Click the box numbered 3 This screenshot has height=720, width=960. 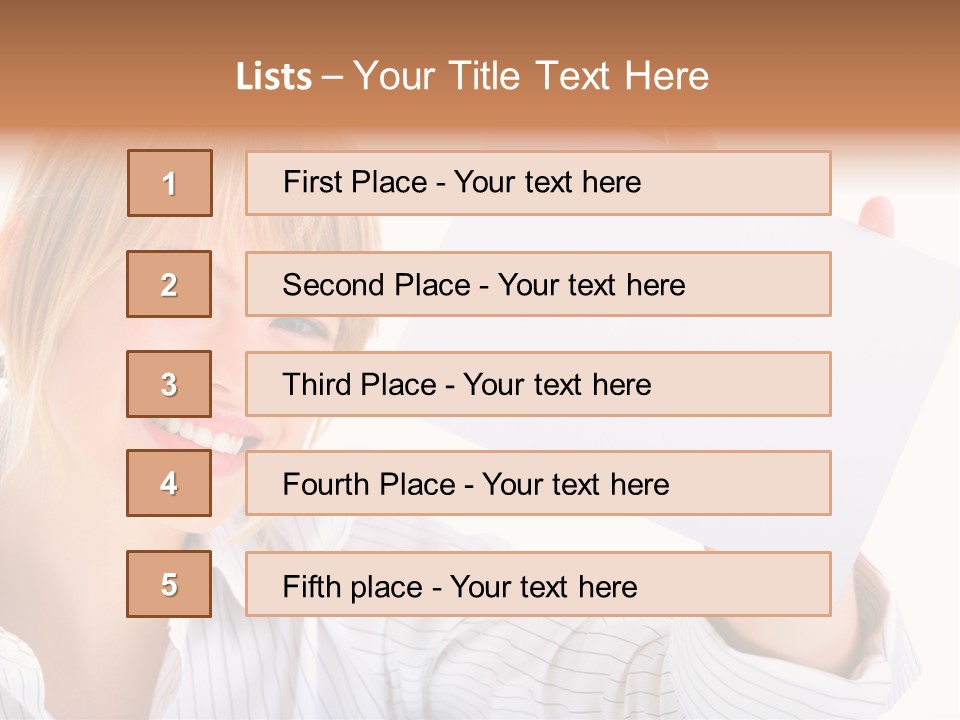169,384
